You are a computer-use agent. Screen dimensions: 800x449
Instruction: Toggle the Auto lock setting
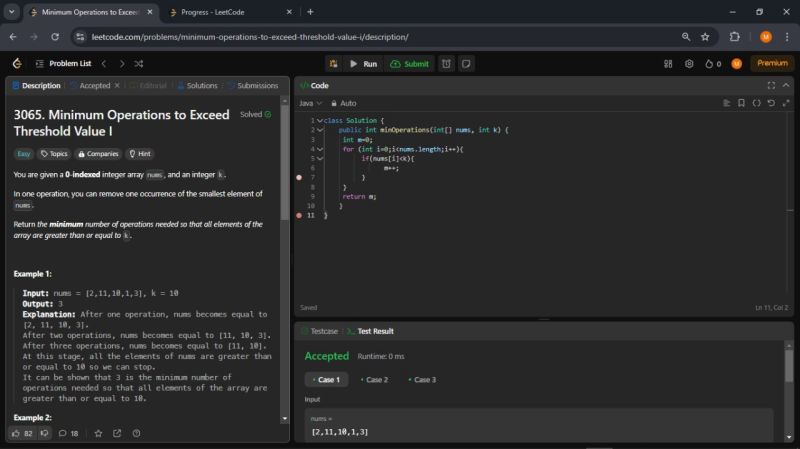click(344, 103)
